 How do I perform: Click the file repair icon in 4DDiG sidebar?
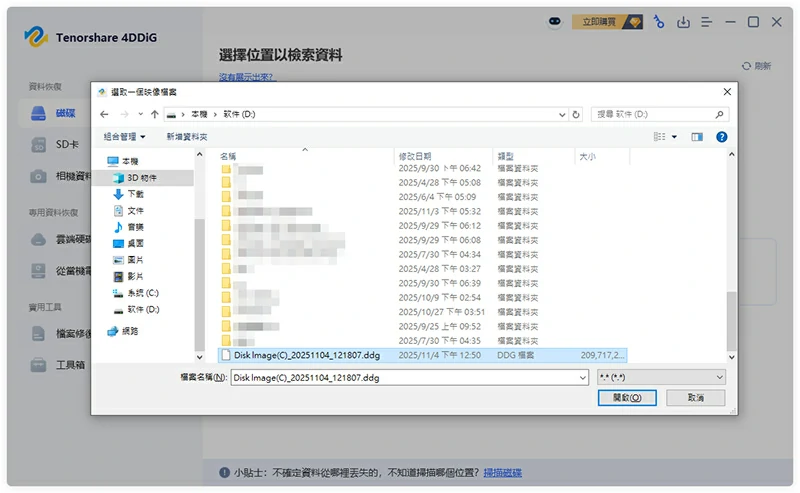click(x=38, y=334)
